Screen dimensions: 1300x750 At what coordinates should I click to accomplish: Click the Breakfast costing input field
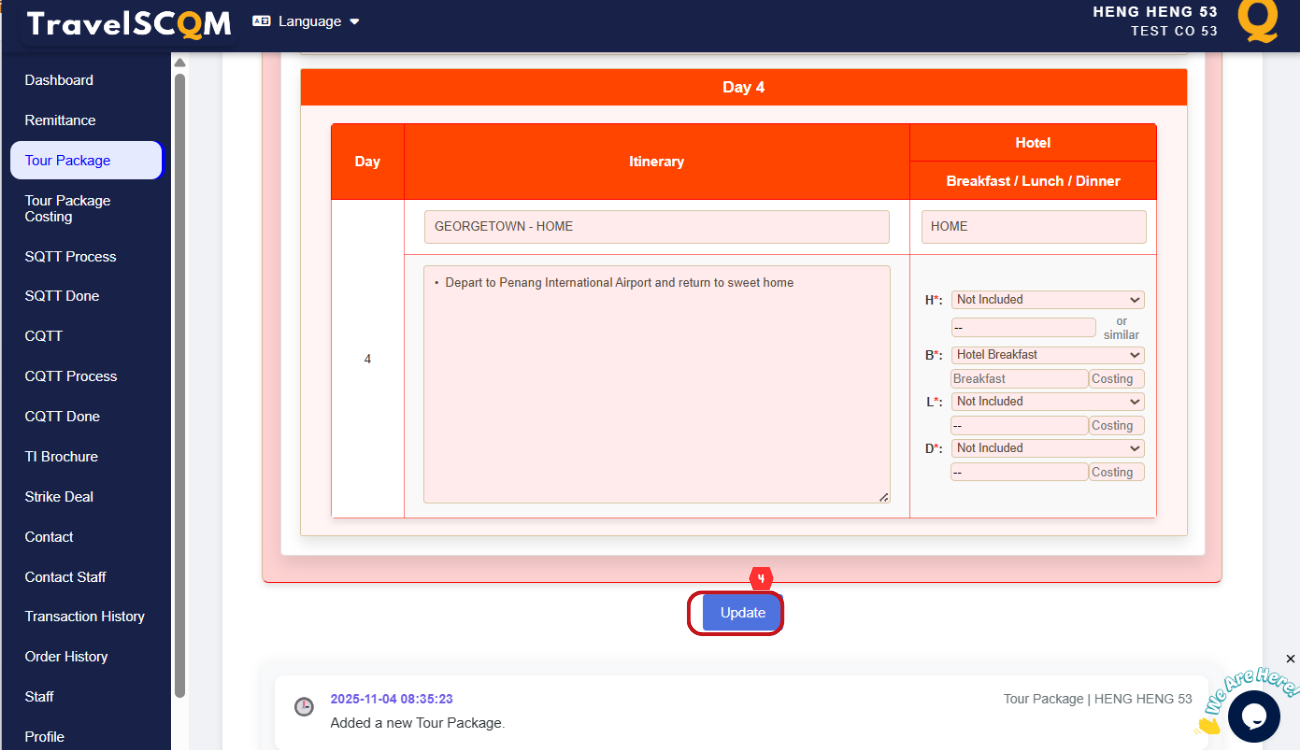pyautogui.click(x=1116, y=379)
